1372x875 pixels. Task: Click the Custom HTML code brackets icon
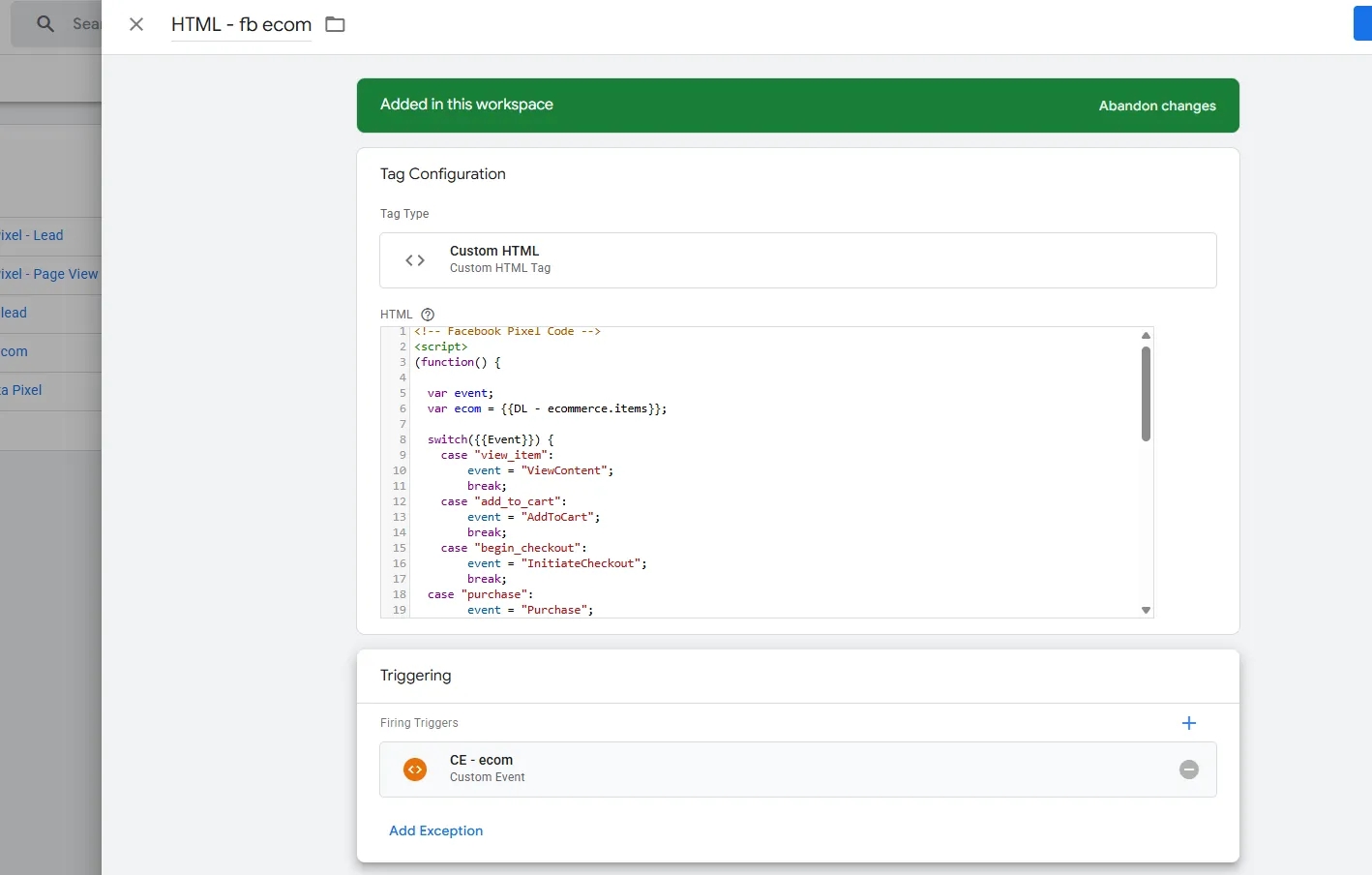click(x=415, y=260)
